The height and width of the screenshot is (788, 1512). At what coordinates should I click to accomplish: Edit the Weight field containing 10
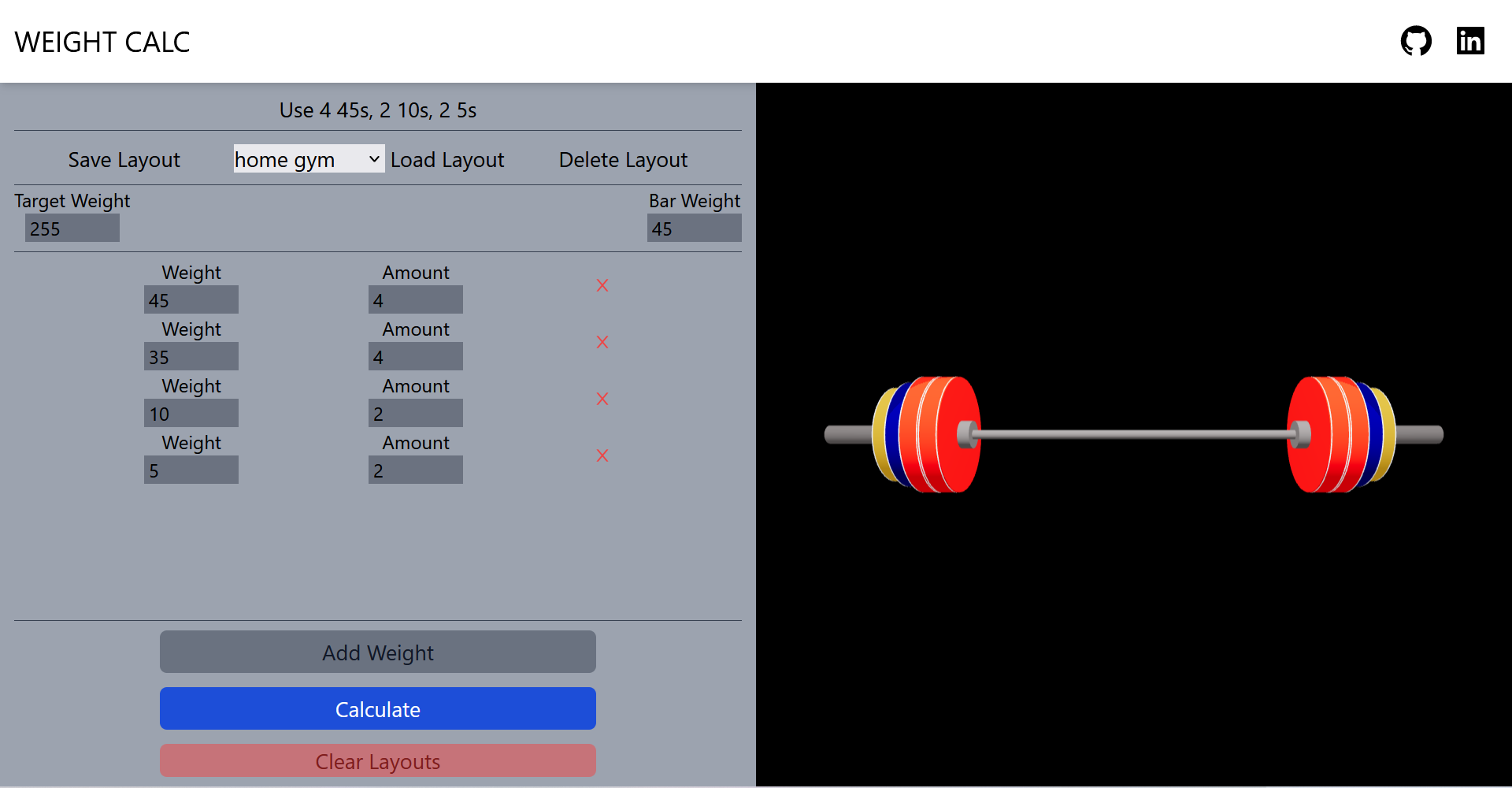coord(191,413)
